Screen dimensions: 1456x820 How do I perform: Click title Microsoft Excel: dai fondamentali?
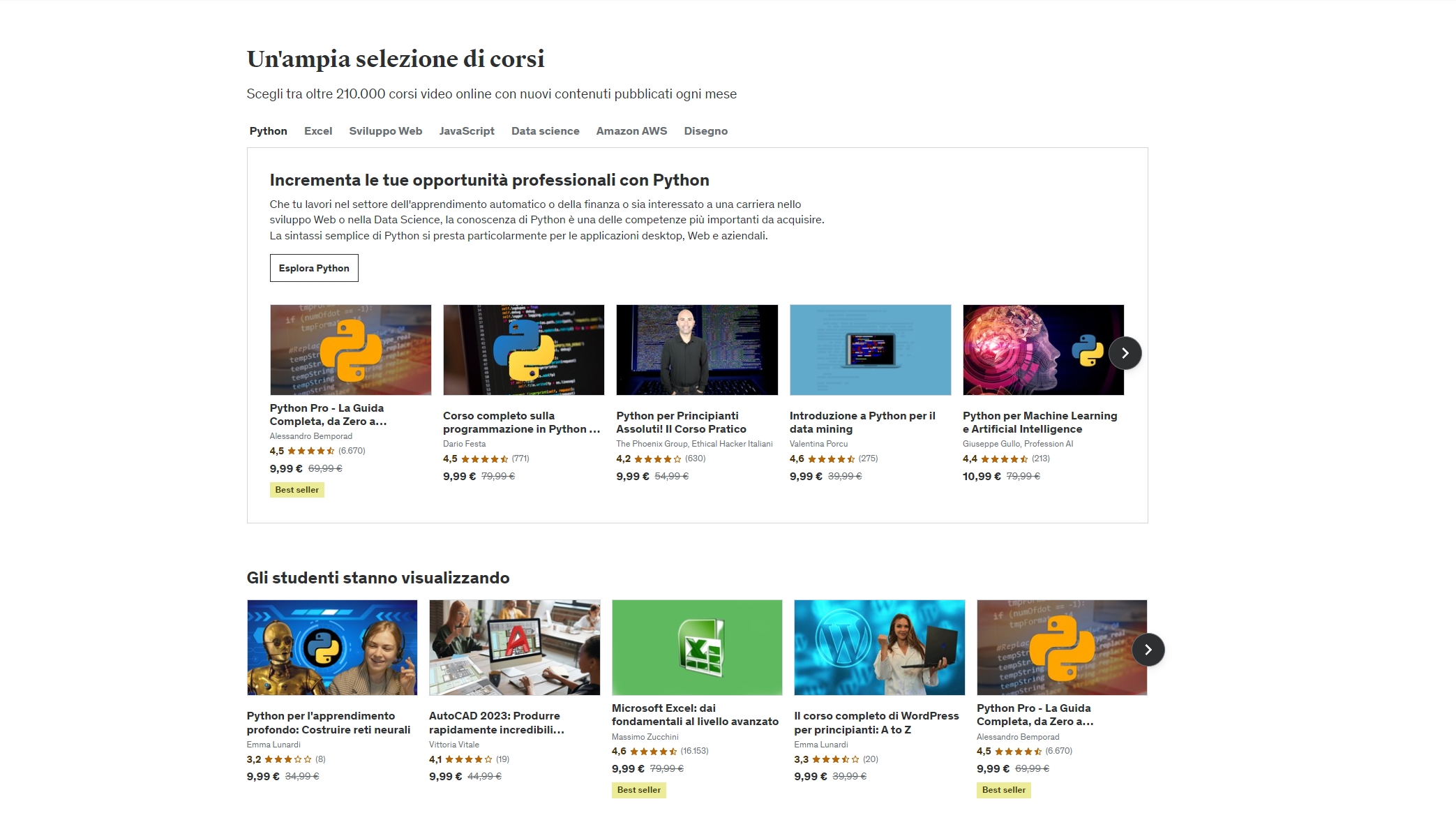click(x=695, y=715)
